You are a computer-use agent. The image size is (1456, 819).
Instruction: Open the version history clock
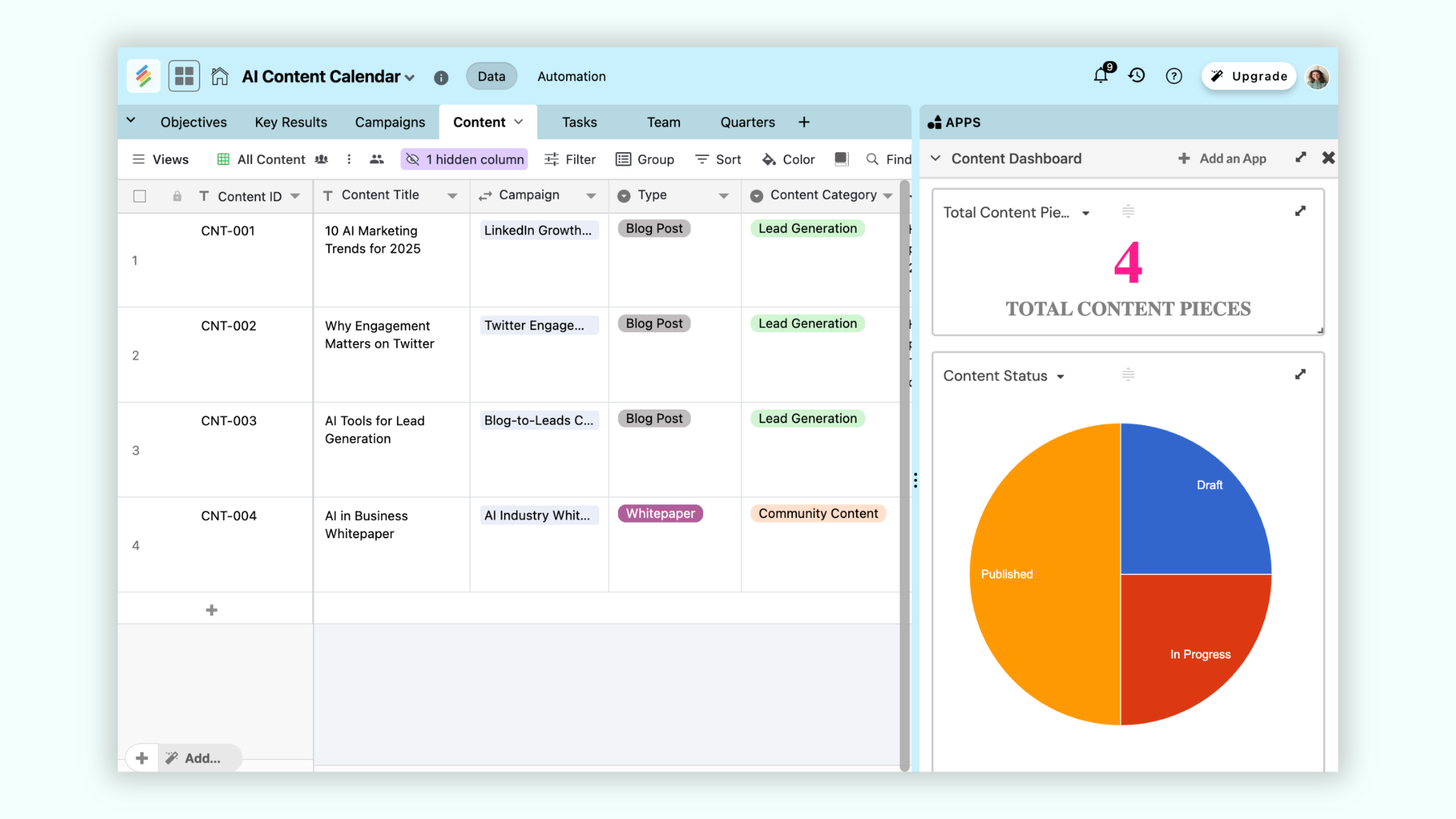1136,75
